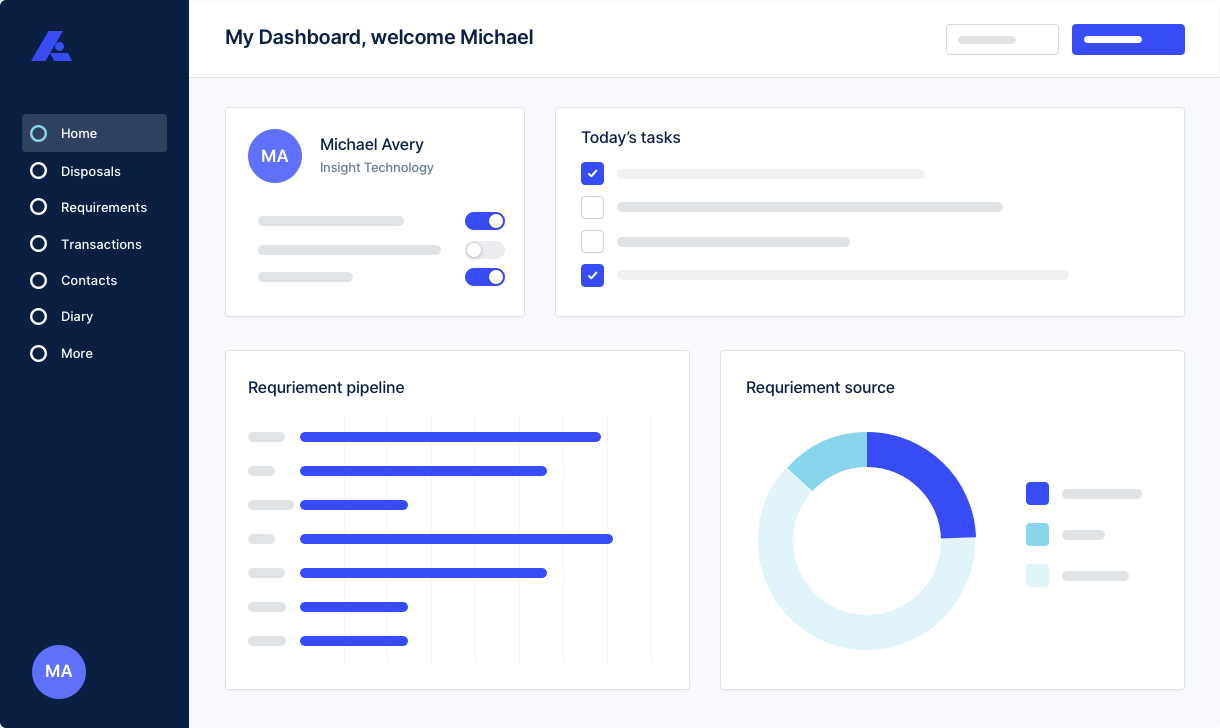Click Michael Avery's profile avatar in card
The height and width of the screenshot is (728, 1220).
(275, 156)
